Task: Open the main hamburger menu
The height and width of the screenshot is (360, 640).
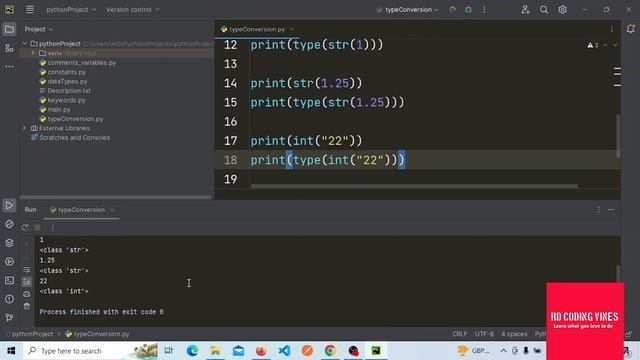Action: [30, 9]
